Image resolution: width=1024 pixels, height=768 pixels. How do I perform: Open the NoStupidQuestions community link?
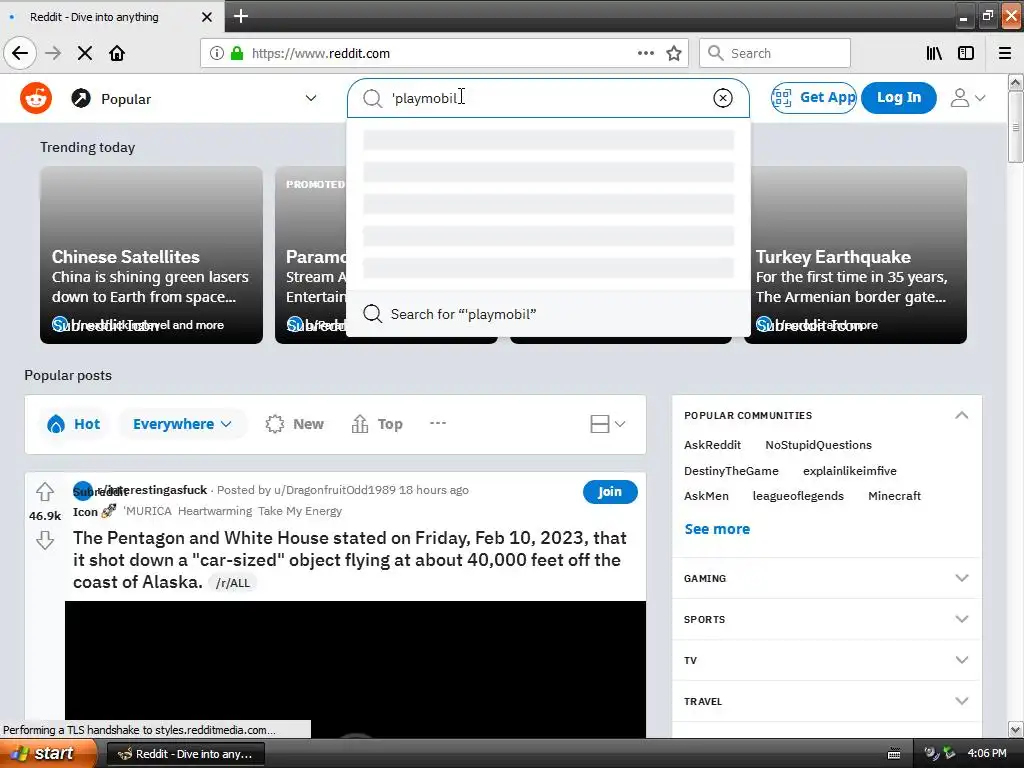coord(818,445)
